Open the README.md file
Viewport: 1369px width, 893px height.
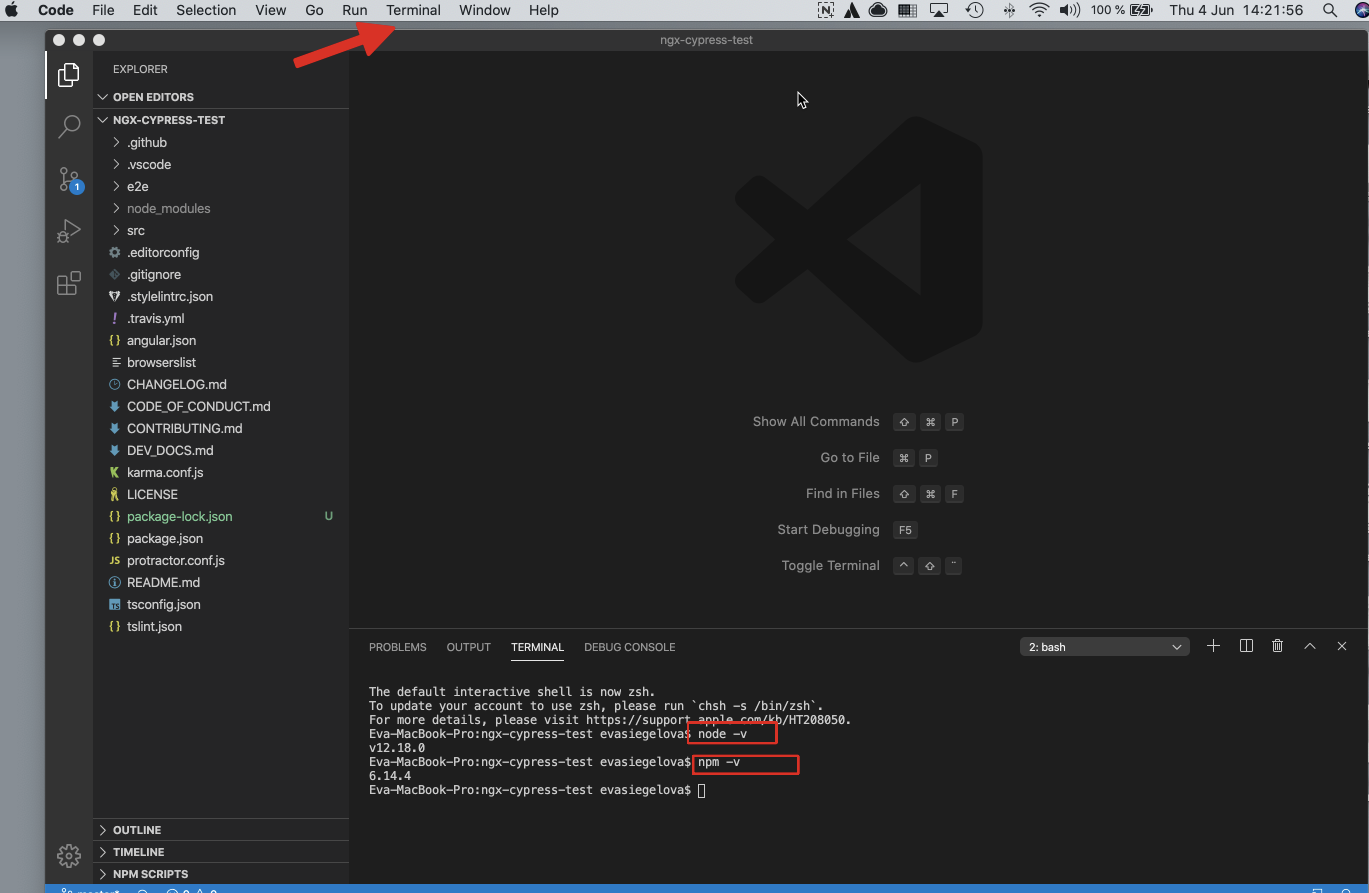163,582
